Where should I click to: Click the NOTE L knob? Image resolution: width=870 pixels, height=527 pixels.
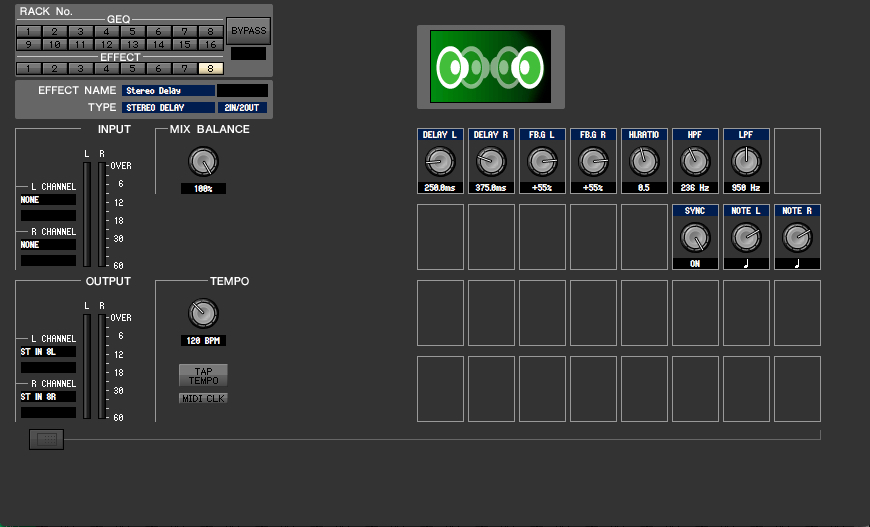pyautogui.click(x=746, y=237)
